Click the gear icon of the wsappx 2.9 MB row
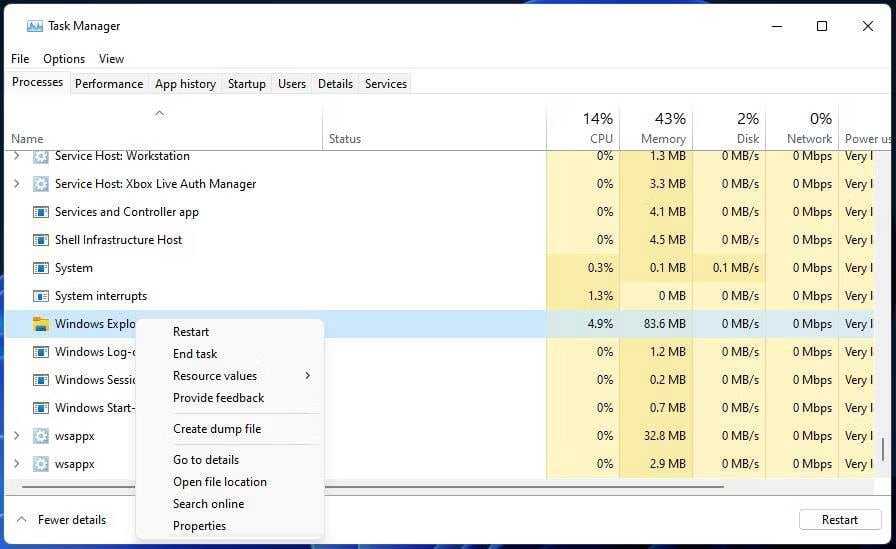This screenshot has width=896, height=549. click(41, 464)
